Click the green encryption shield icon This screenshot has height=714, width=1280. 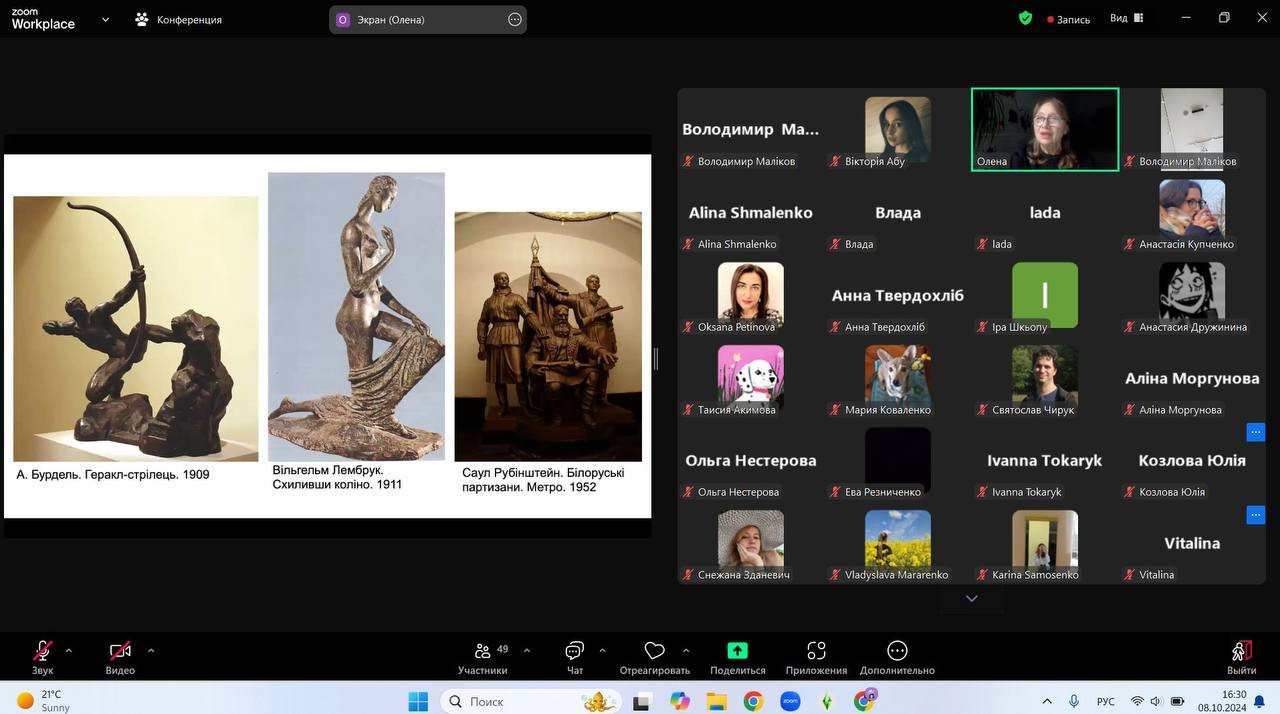(1025, 18)
